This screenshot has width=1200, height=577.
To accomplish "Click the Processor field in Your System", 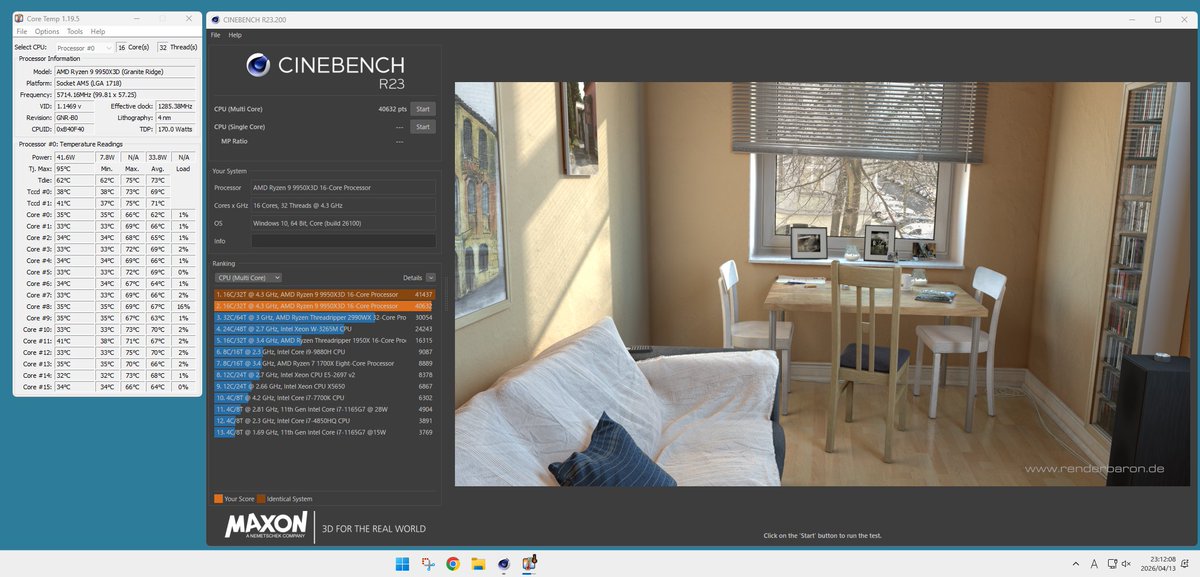I will pyautogui.click(x=343, y=187).
